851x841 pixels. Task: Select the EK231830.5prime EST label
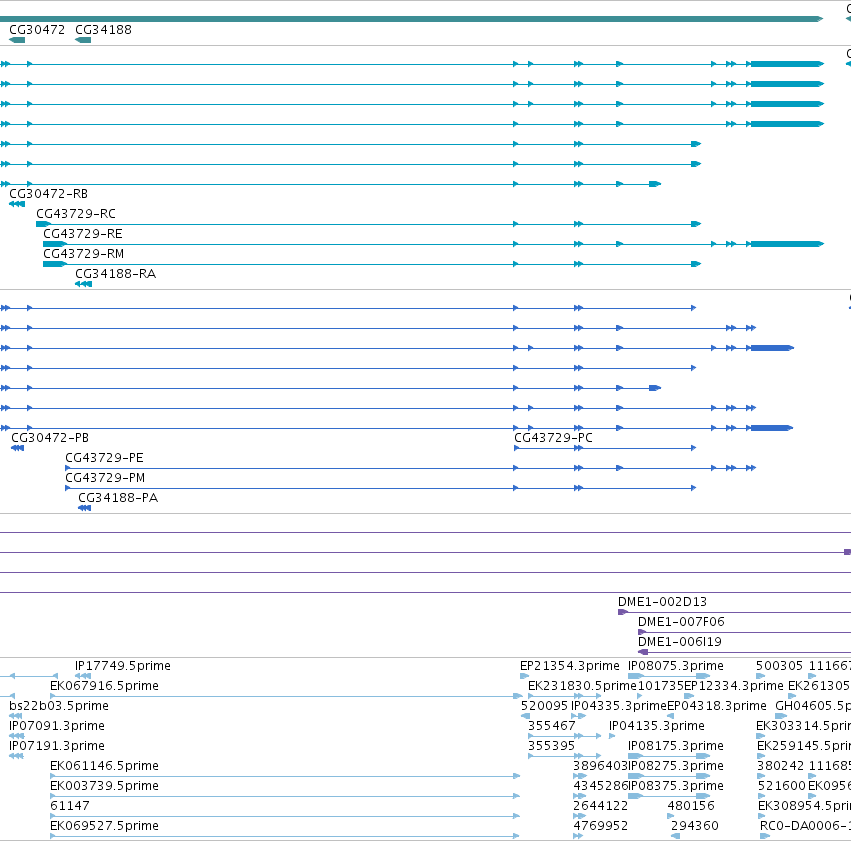coord(582,686)
